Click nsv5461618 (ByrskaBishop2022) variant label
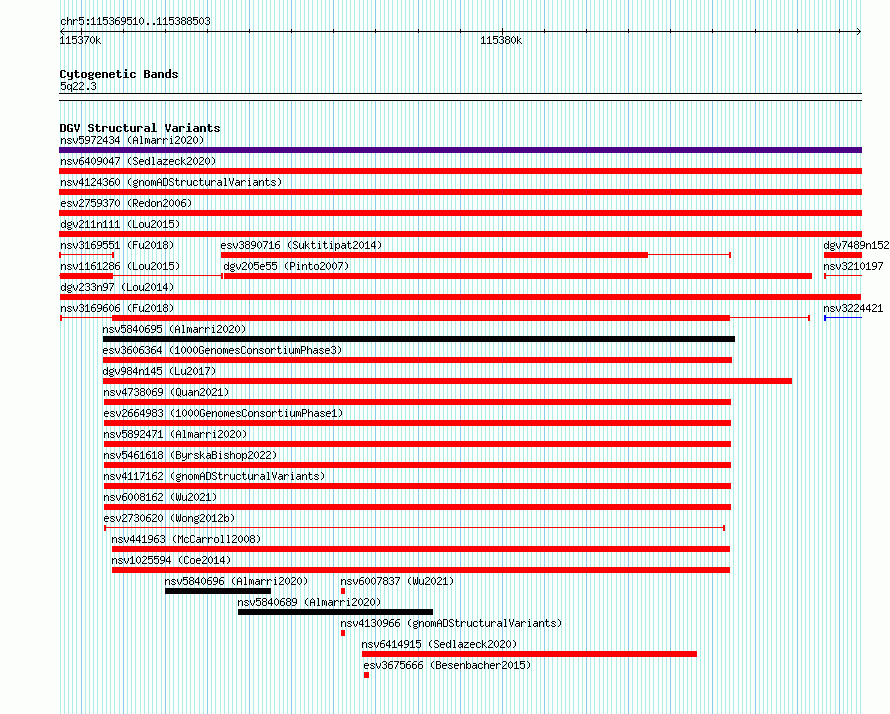The height and width of the screenshot is (714, 890). (190, 455)
